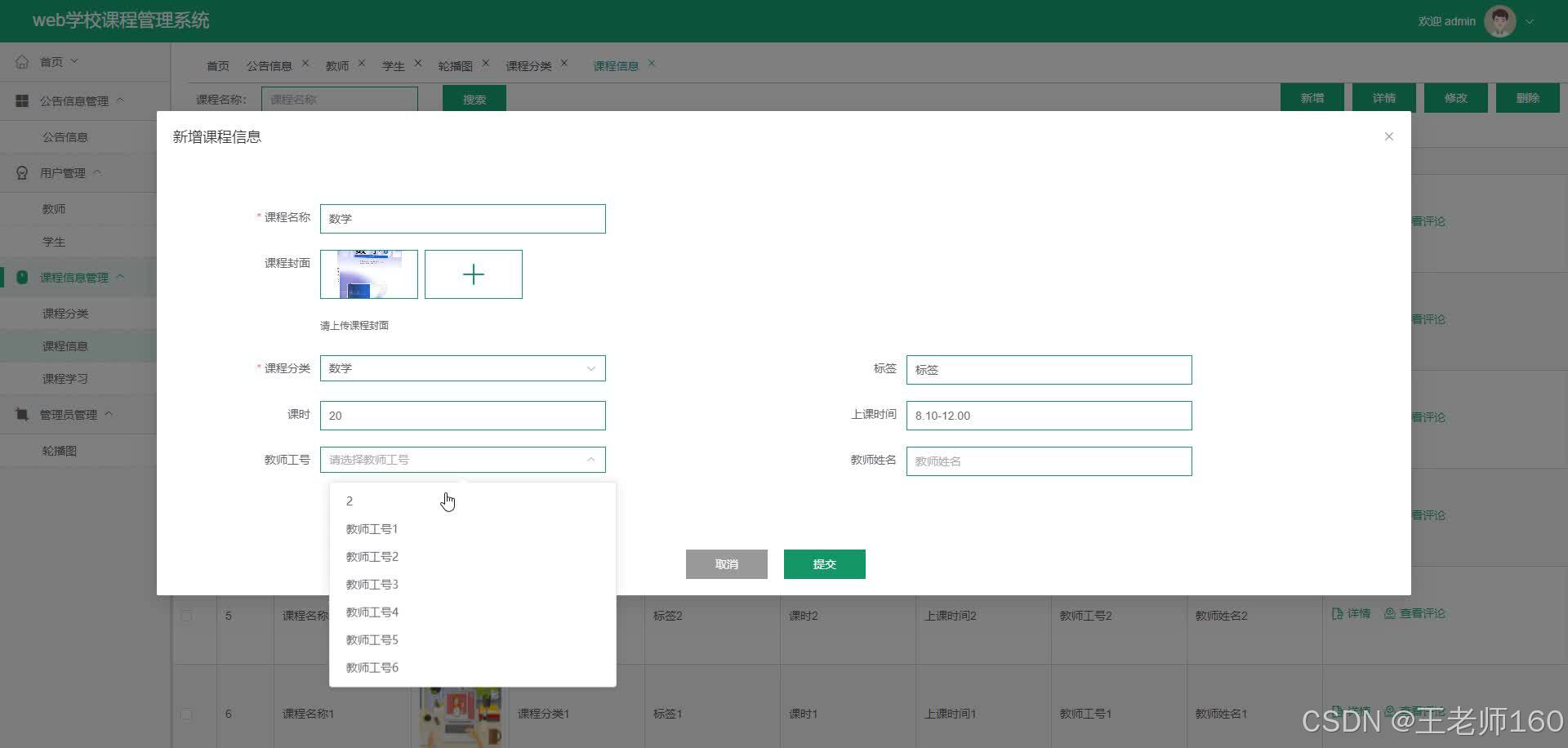This screenshot has width=1568, height=748.
Task: Open 公告信息 in the sidebar
Action: pyautogui.click(x=65, y=137)
